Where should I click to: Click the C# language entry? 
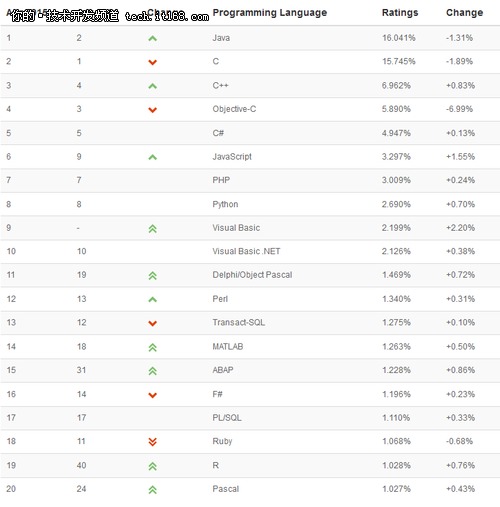tap(218, 133)
